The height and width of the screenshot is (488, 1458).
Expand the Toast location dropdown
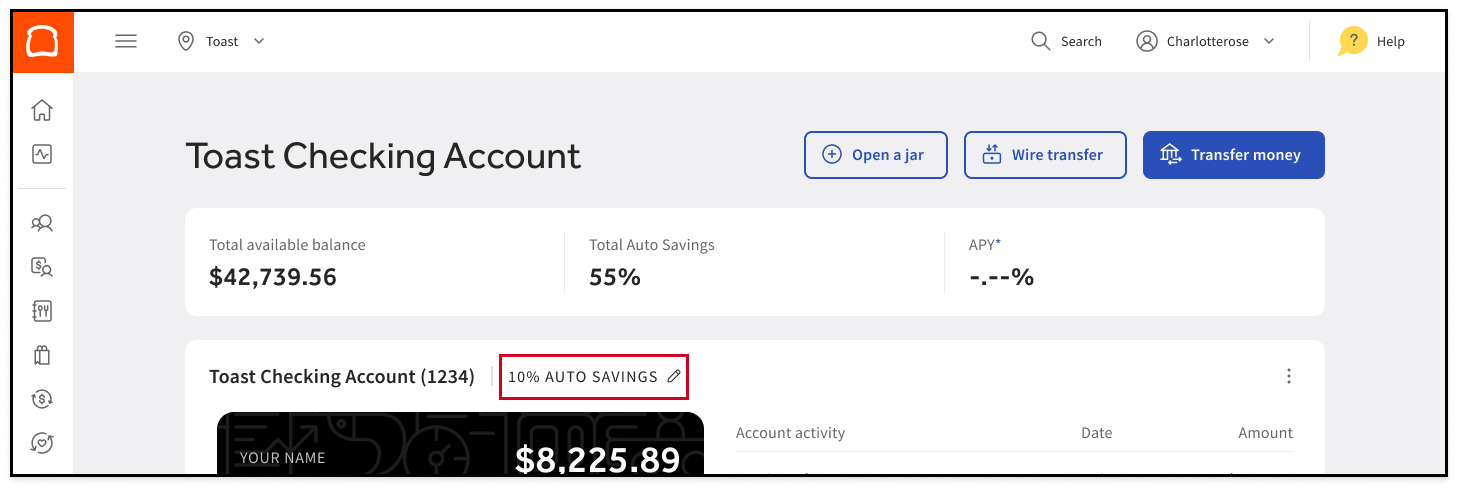[x=221, y=42]
